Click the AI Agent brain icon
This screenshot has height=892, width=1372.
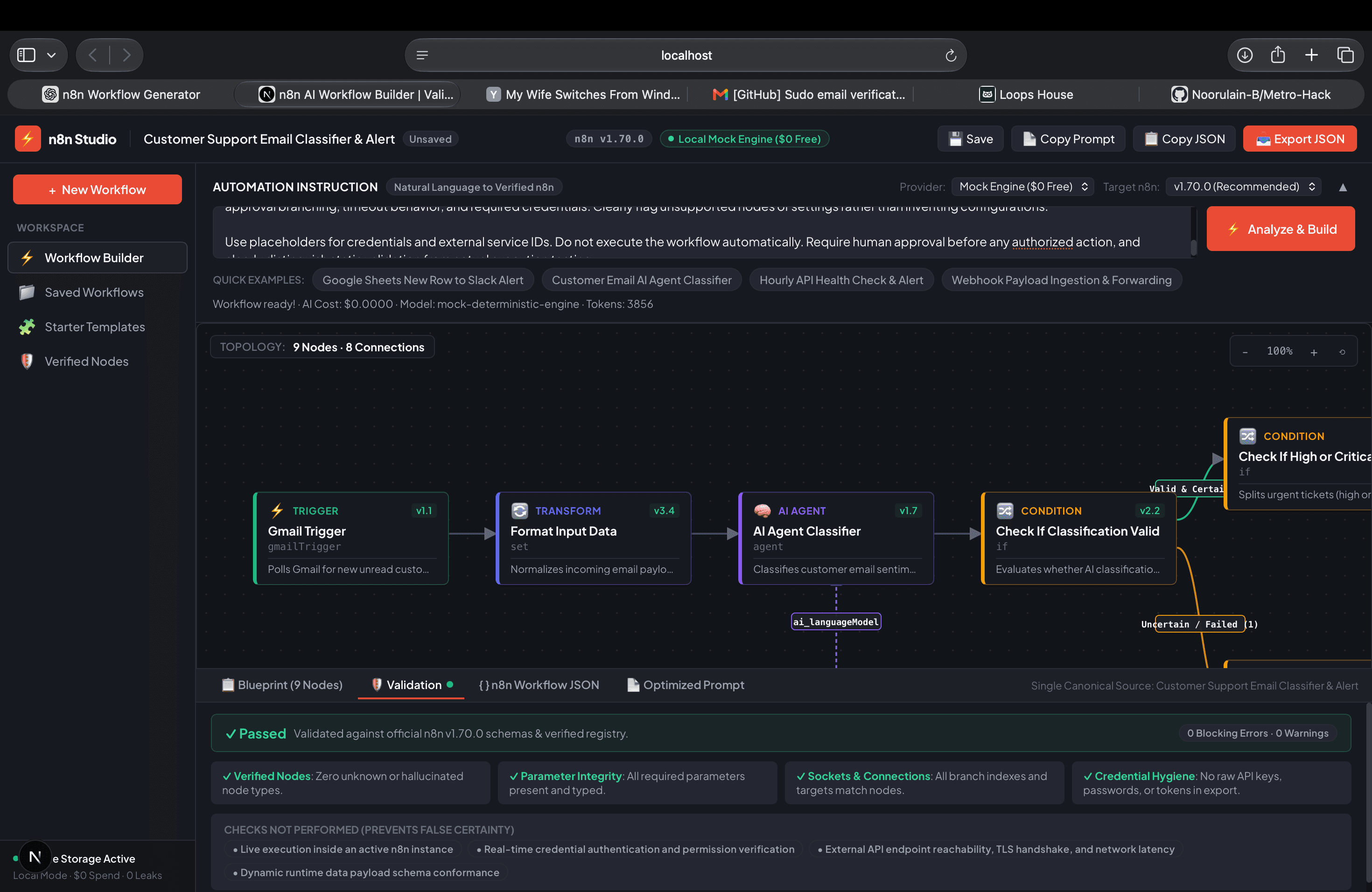tap(762, 510)
